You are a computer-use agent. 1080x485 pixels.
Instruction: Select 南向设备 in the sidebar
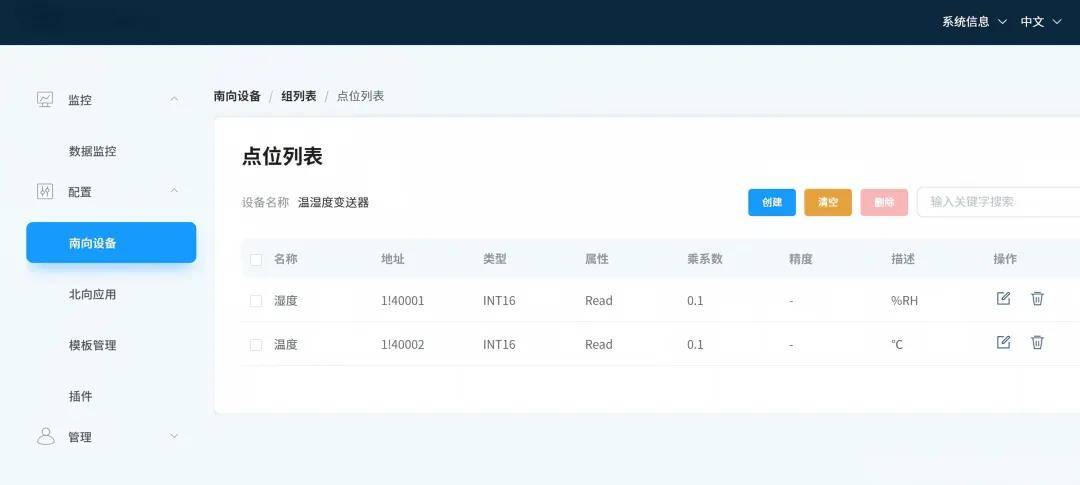(111, 242)
